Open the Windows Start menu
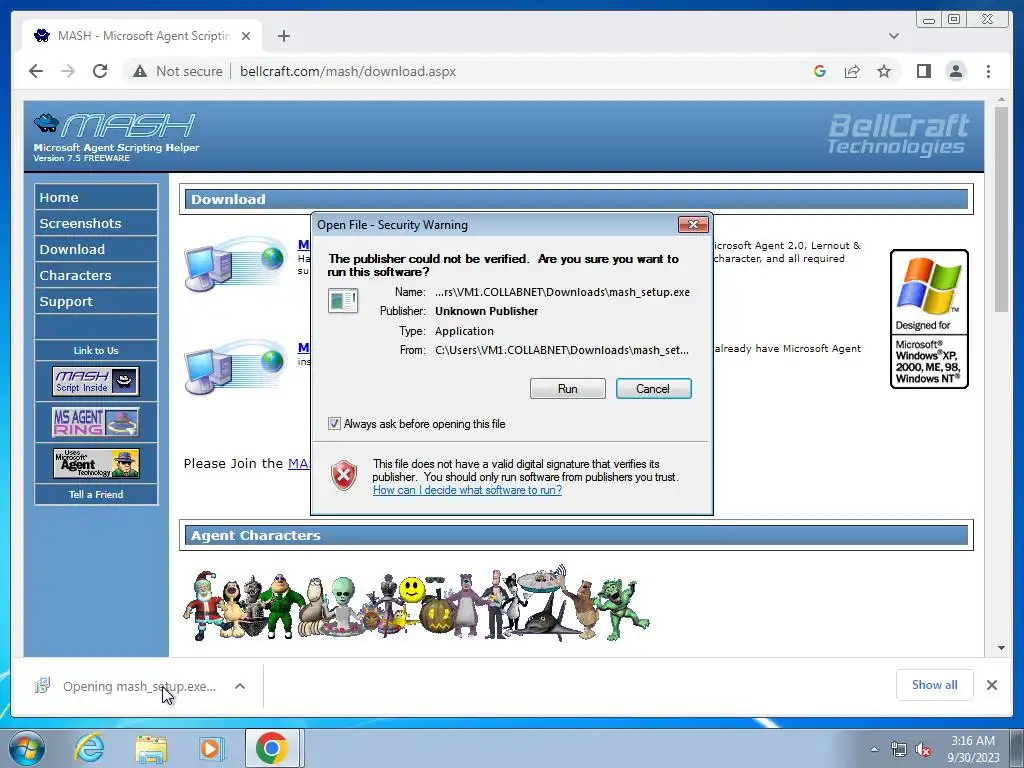 pyautogui.click(x=26, y=748)
